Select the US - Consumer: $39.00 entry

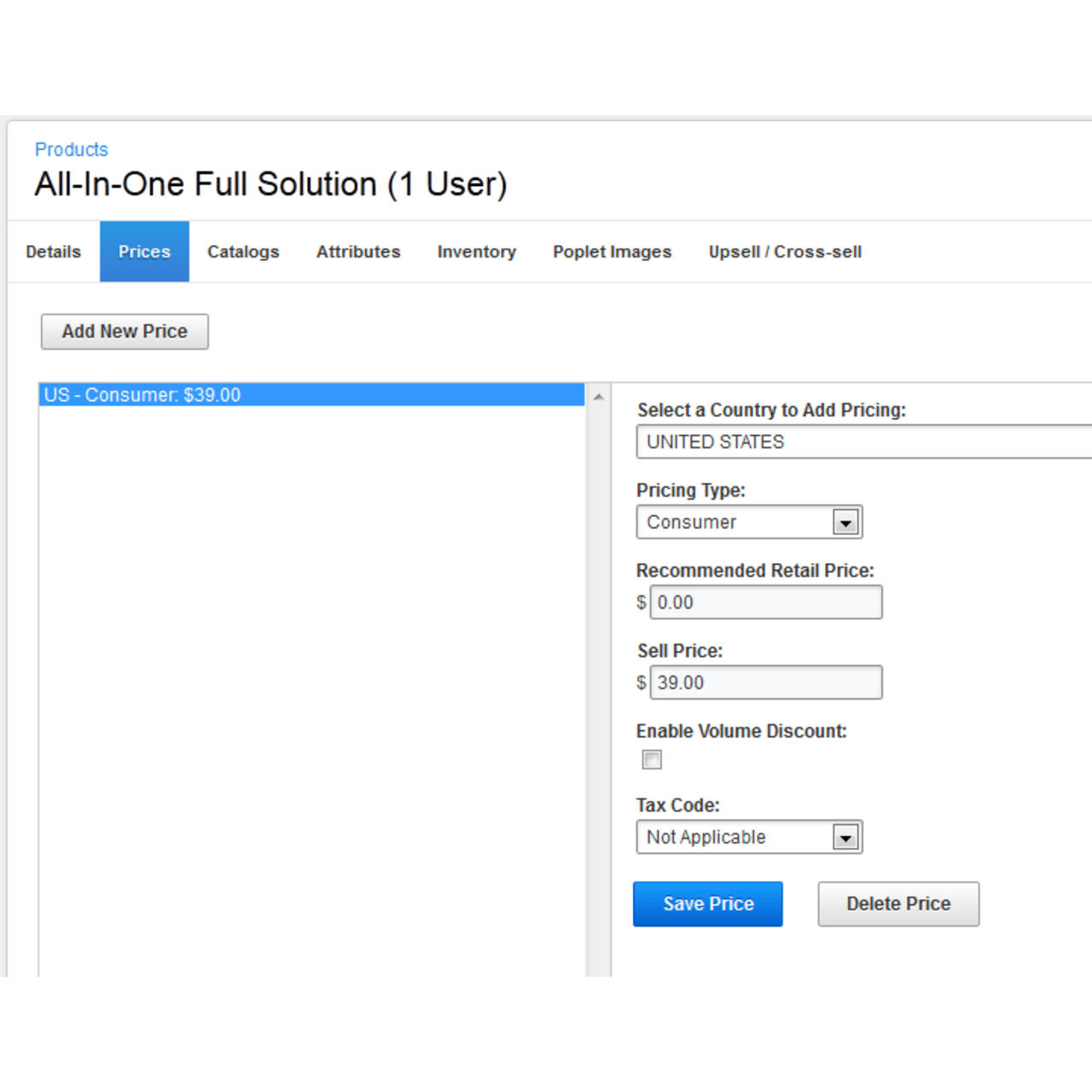311,395
